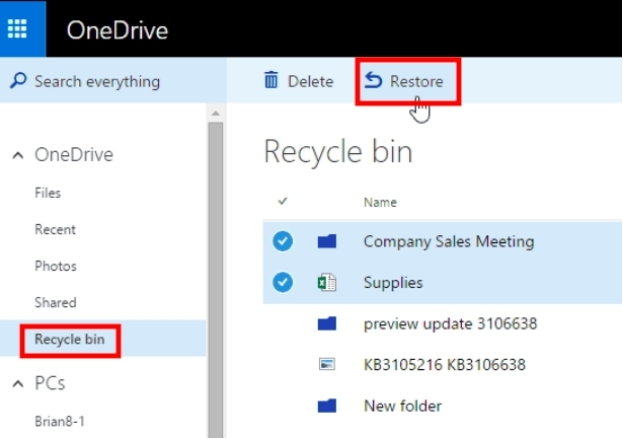The width and height of the screenshot is (623, 439).
Task: Open the app launcher grid icon
Action: tap(17, 29)
